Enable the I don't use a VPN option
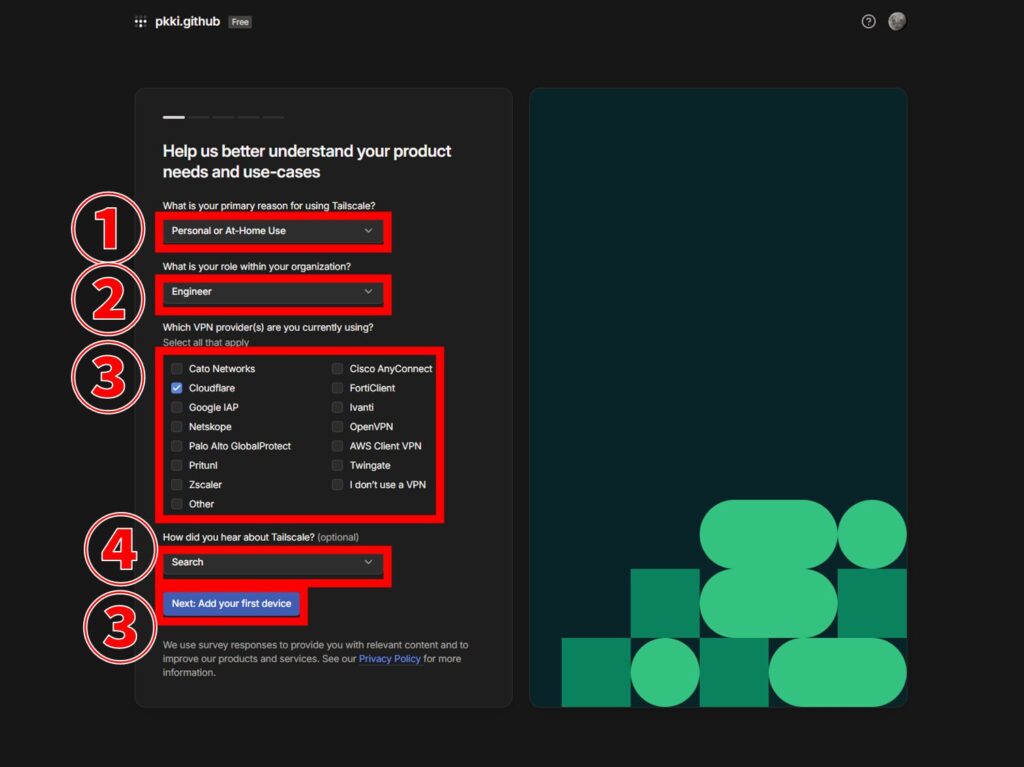Viewport: 1024px width, 767px height. pos(338,485)
